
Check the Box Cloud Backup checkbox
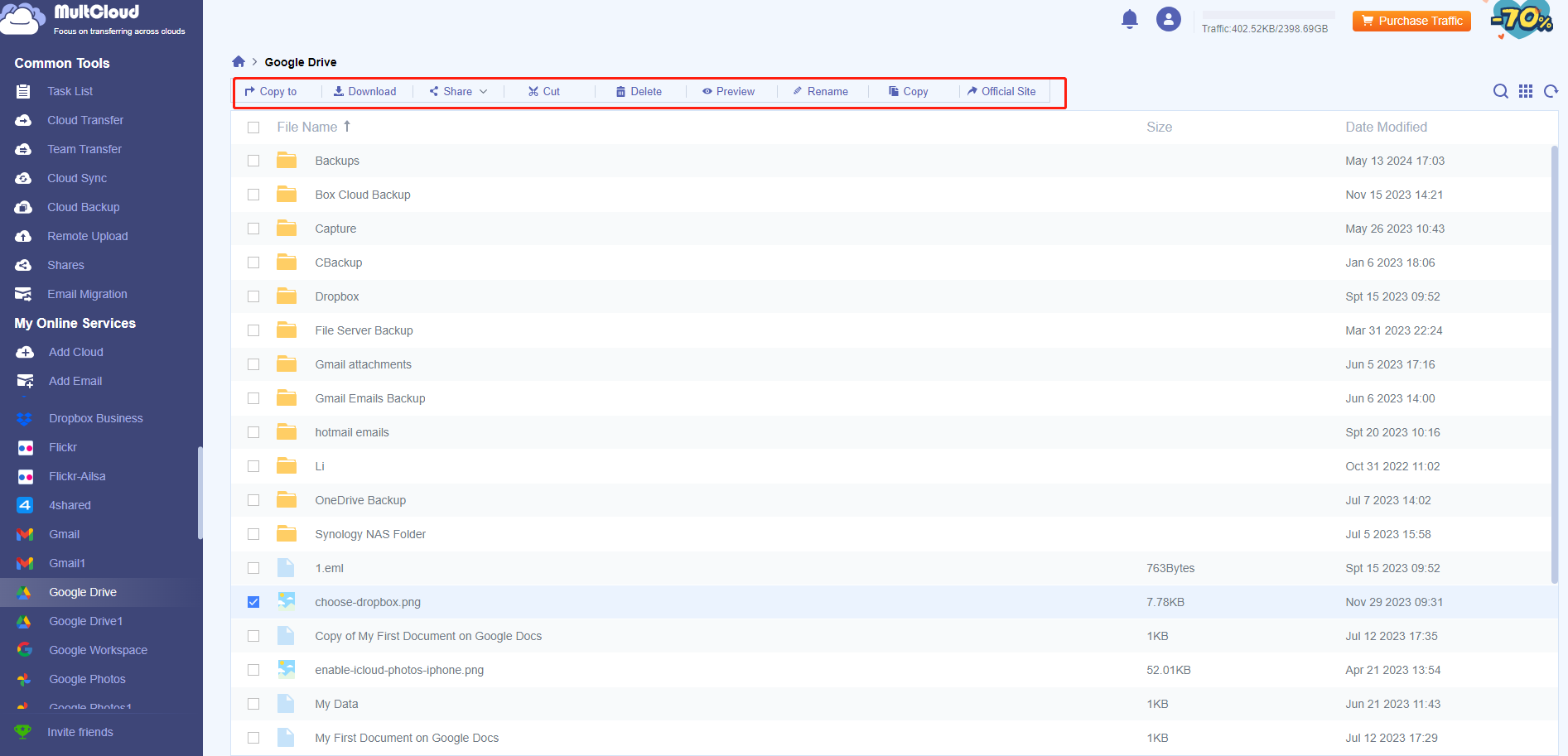(x=253, y=195)
